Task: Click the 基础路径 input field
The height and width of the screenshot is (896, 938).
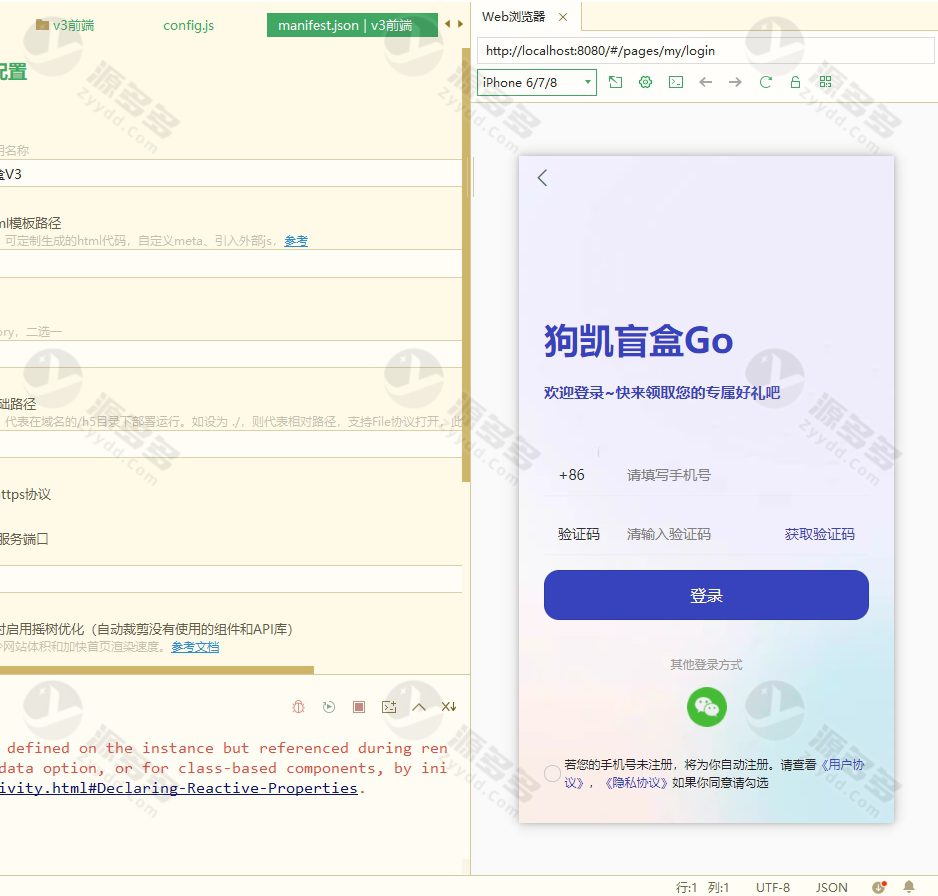Action: (x=230, y=444)
